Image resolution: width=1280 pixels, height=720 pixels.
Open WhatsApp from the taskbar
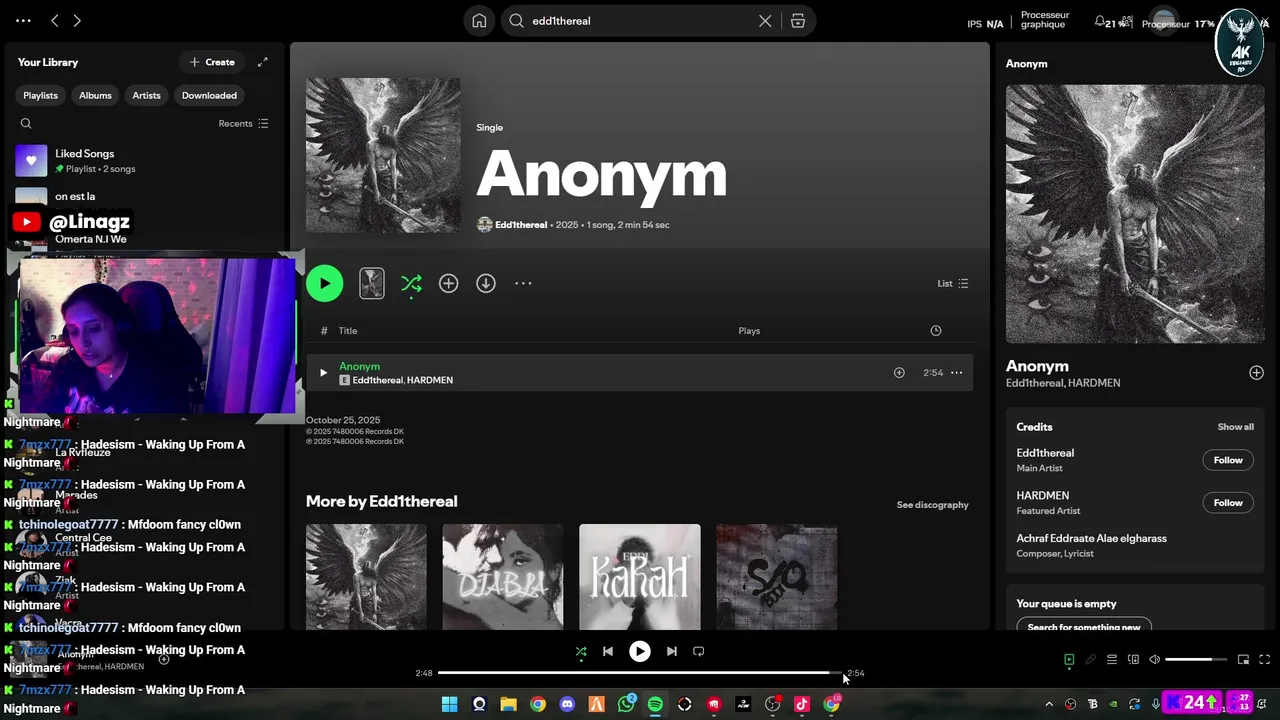point(626,704)
